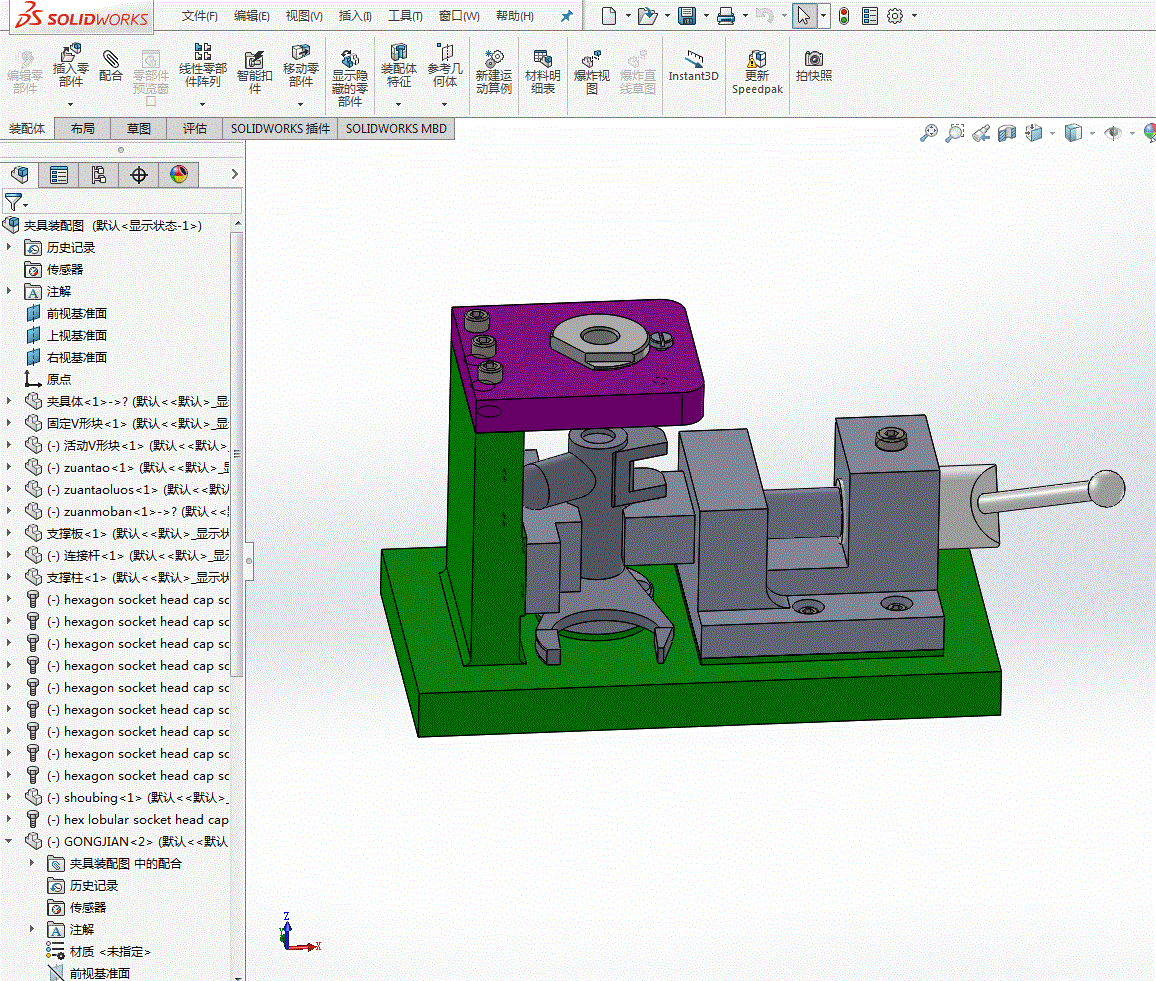Screen dimensions: 1156x981
Task: Collapse the GONGJIAN<2> tree node
Action: 10,841
